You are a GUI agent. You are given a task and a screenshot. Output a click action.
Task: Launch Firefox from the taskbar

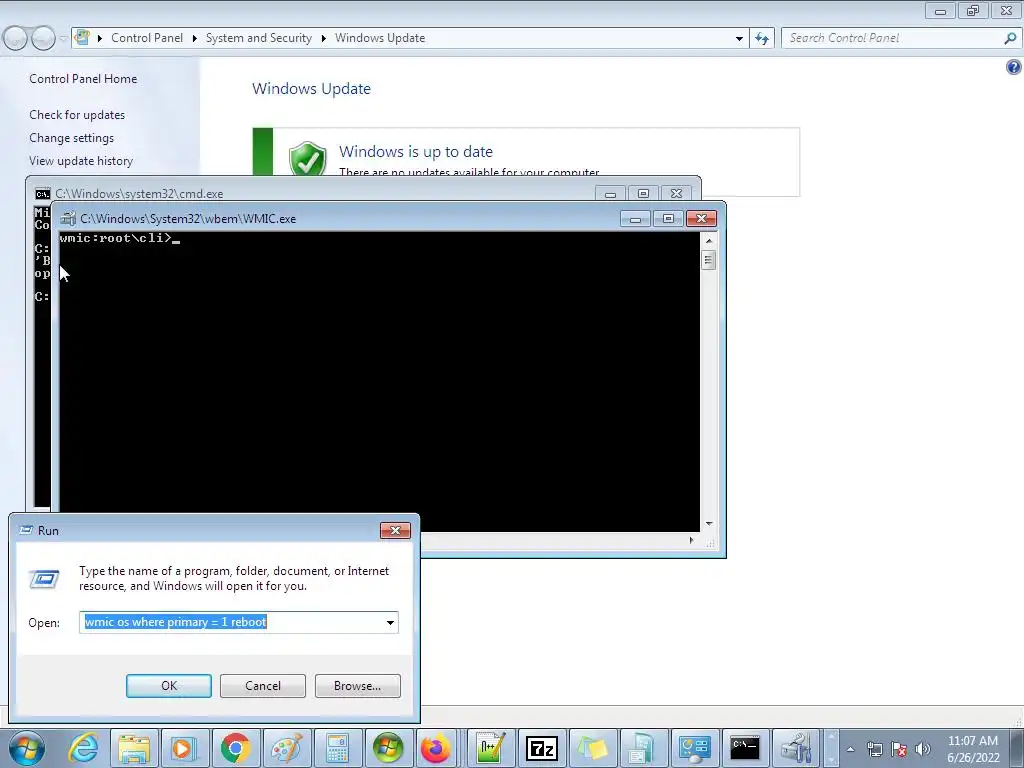[436, 748]
